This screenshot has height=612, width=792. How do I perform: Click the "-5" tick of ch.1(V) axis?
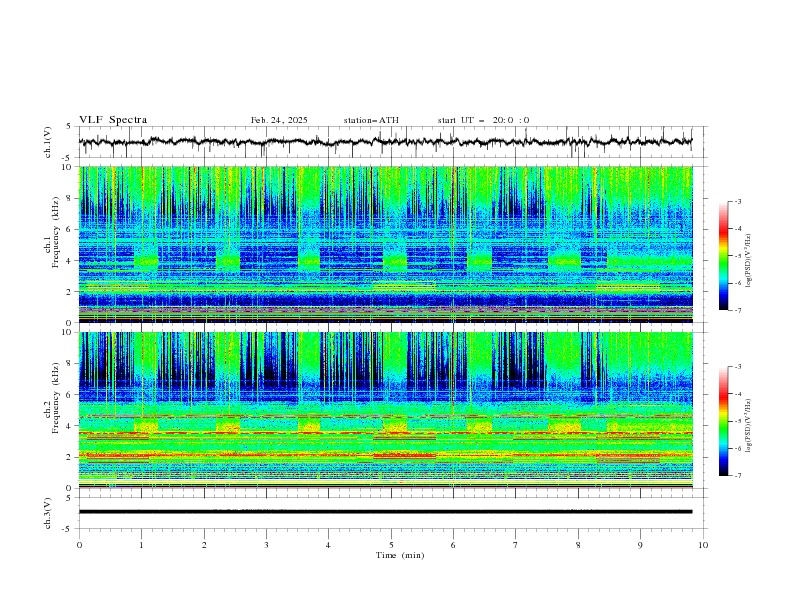point(68,158)
